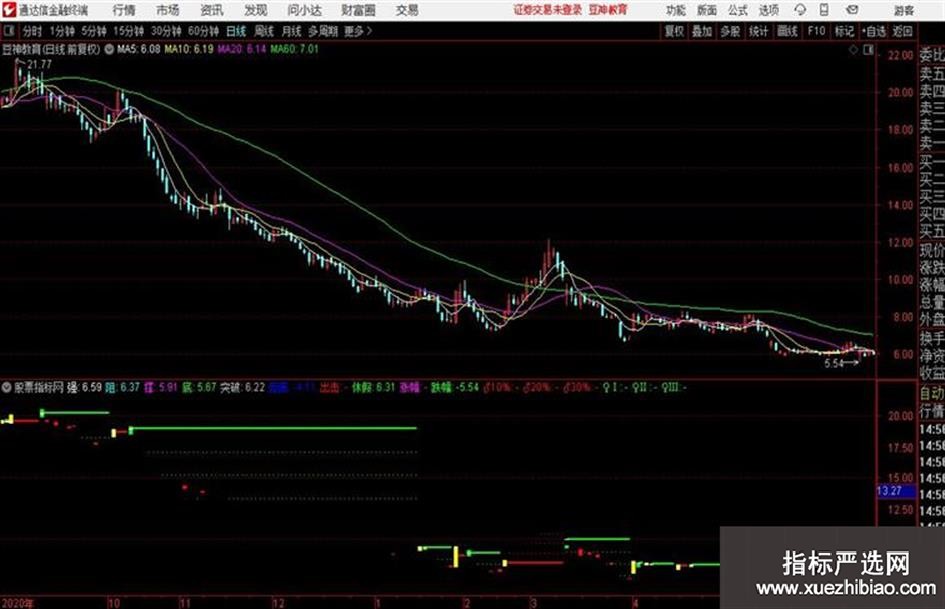Click the 5.54 low price marker
Viewport: 945px width, 609px height.
[834, 363]
